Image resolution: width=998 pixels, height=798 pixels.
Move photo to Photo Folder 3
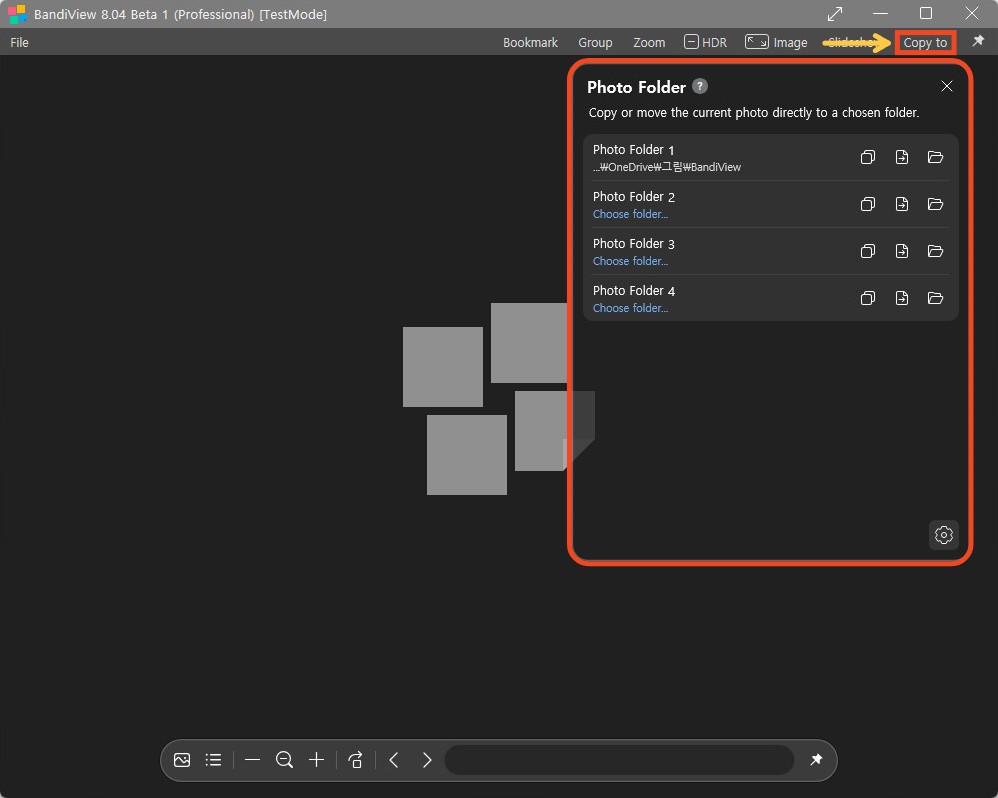click(x=902, y=251)
